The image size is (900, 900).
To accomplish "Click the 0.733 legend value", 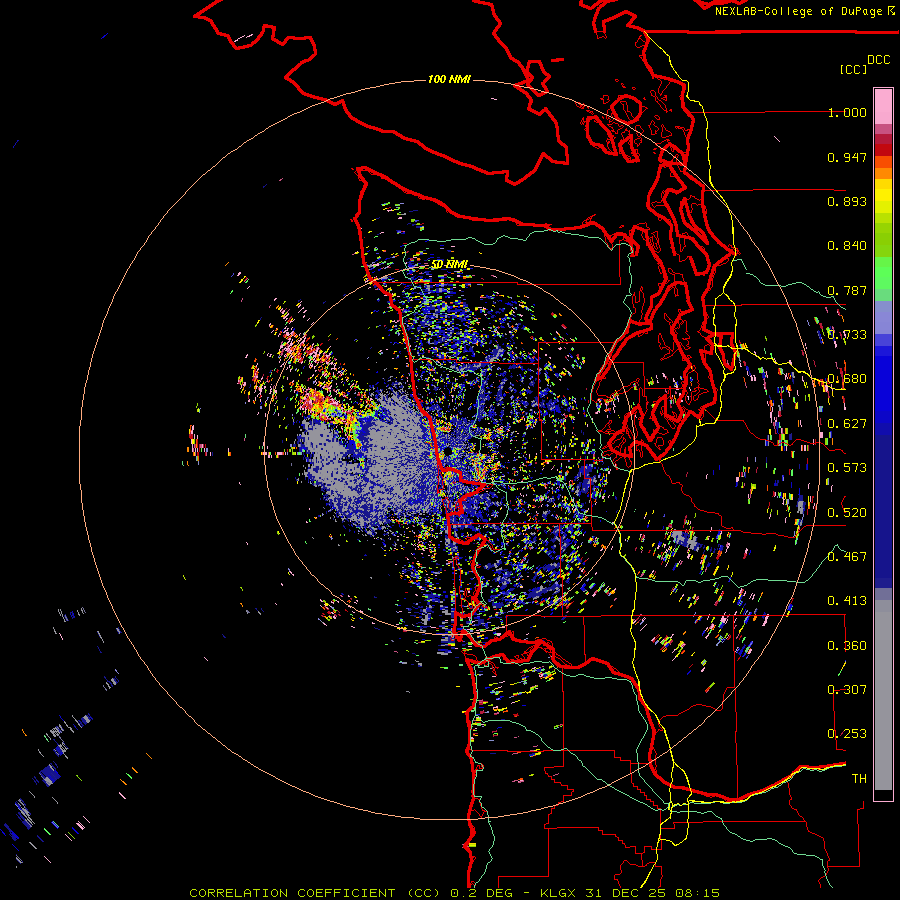I will tap(847, 335).
